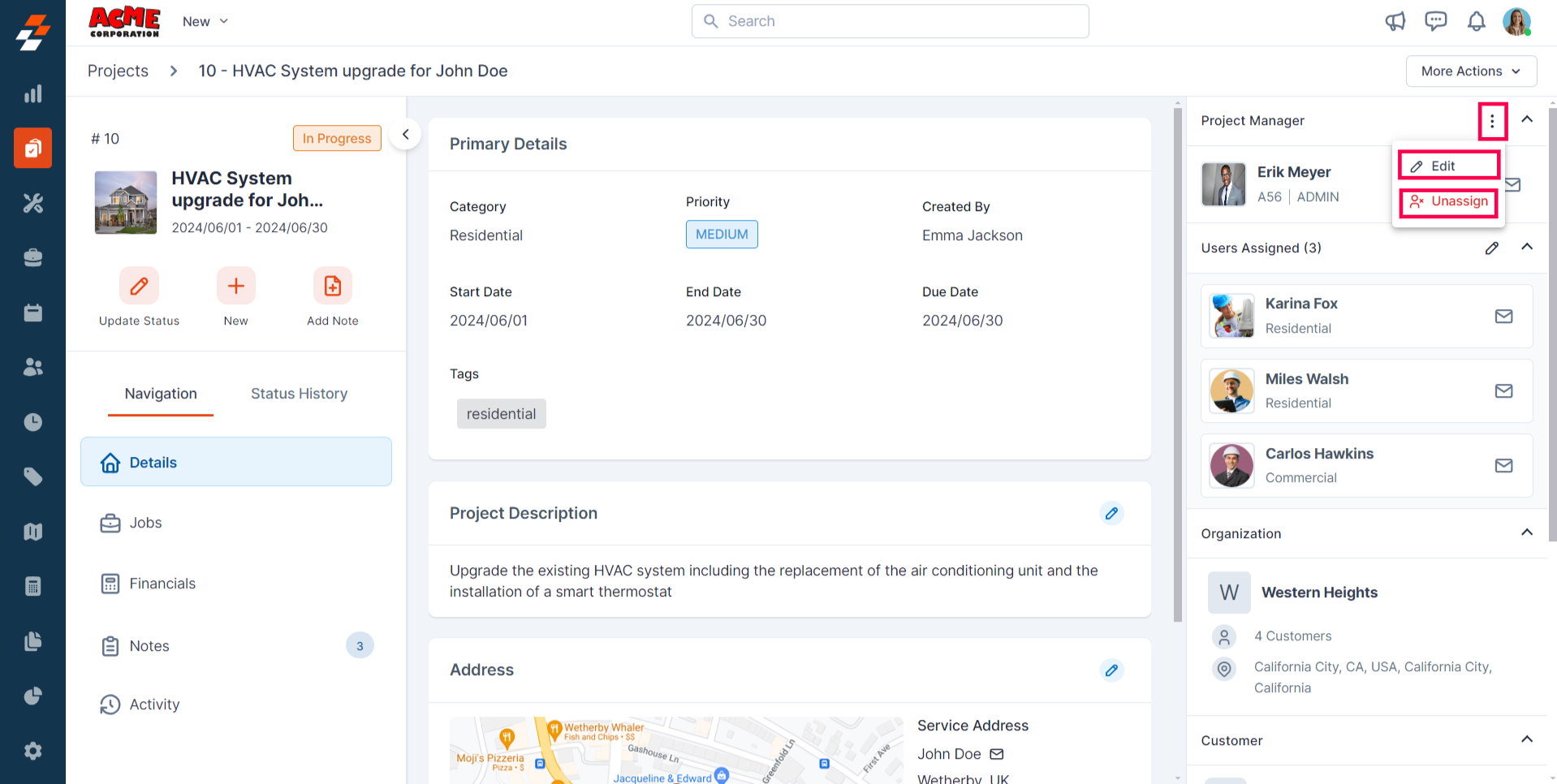
Task: Collapse the Users Assigned section
Action: click(1526, 247)
